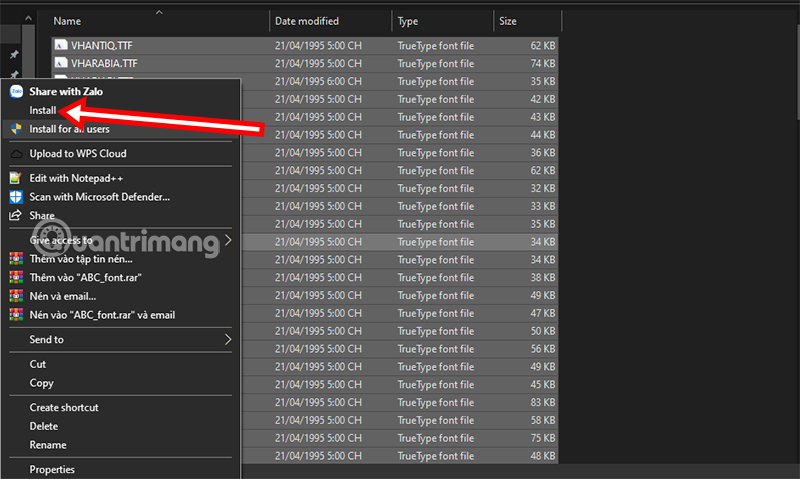800x479 pixels.
Task: Sort files by Date modified column
Action: [x=307, y=21]
